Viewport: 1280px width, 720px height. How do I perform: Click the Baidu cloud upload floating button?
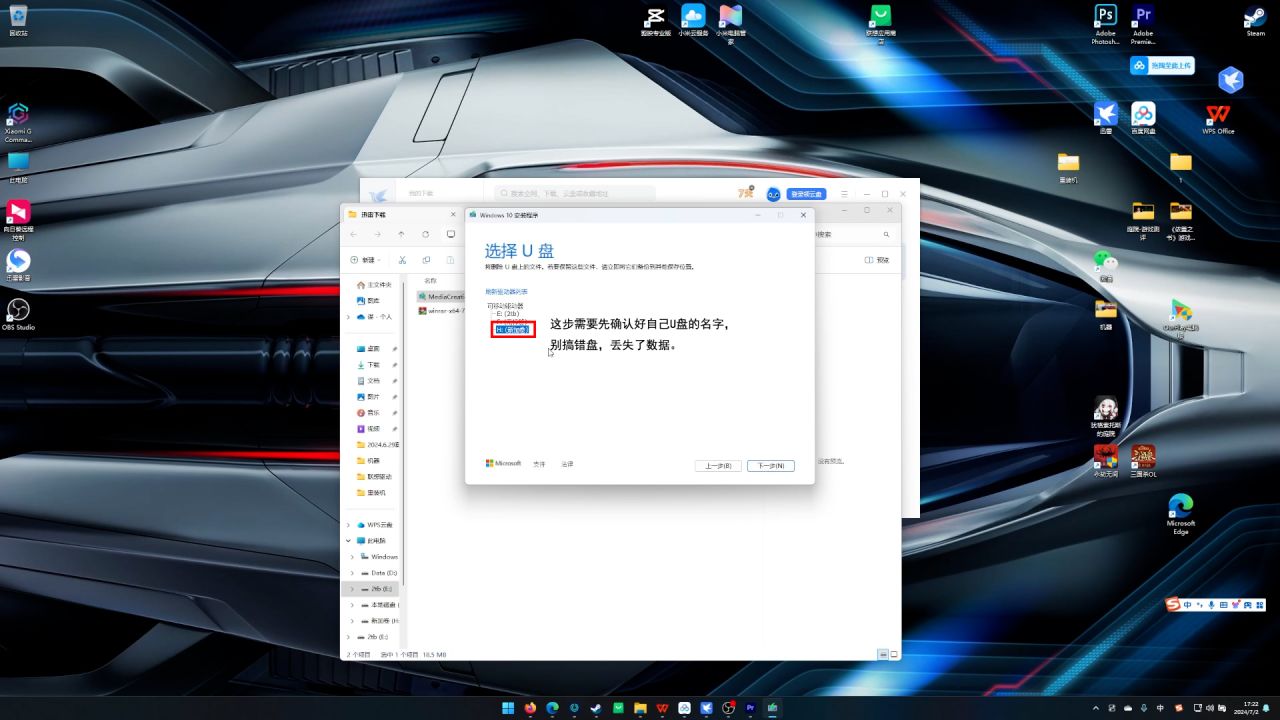[x=1161, y=66]
